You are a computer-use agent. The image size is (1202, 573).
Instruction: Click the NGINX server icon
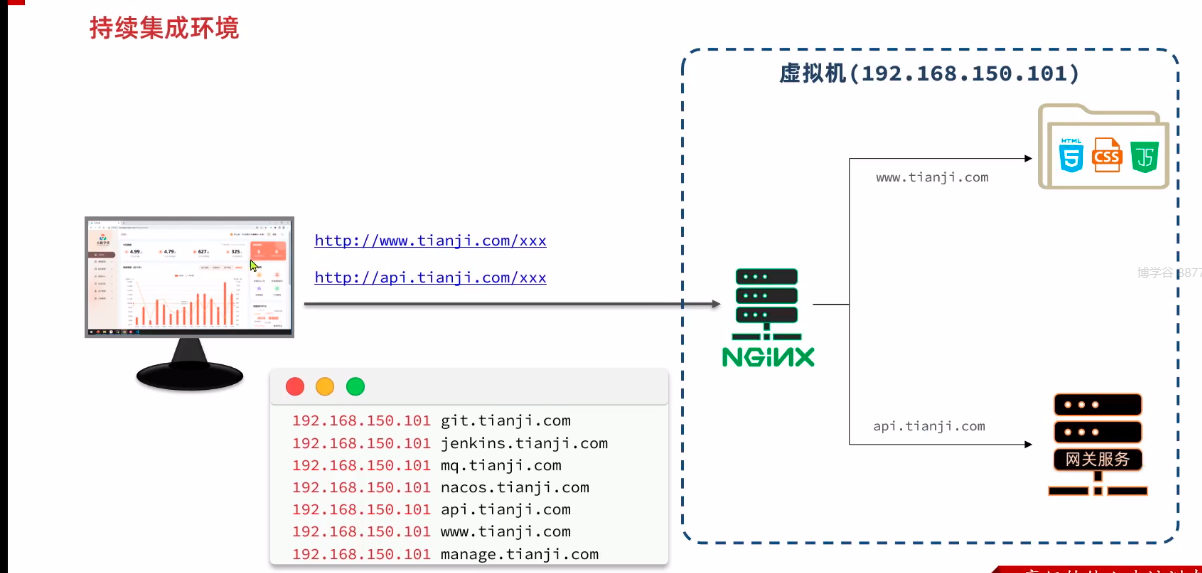coord(768,316)
